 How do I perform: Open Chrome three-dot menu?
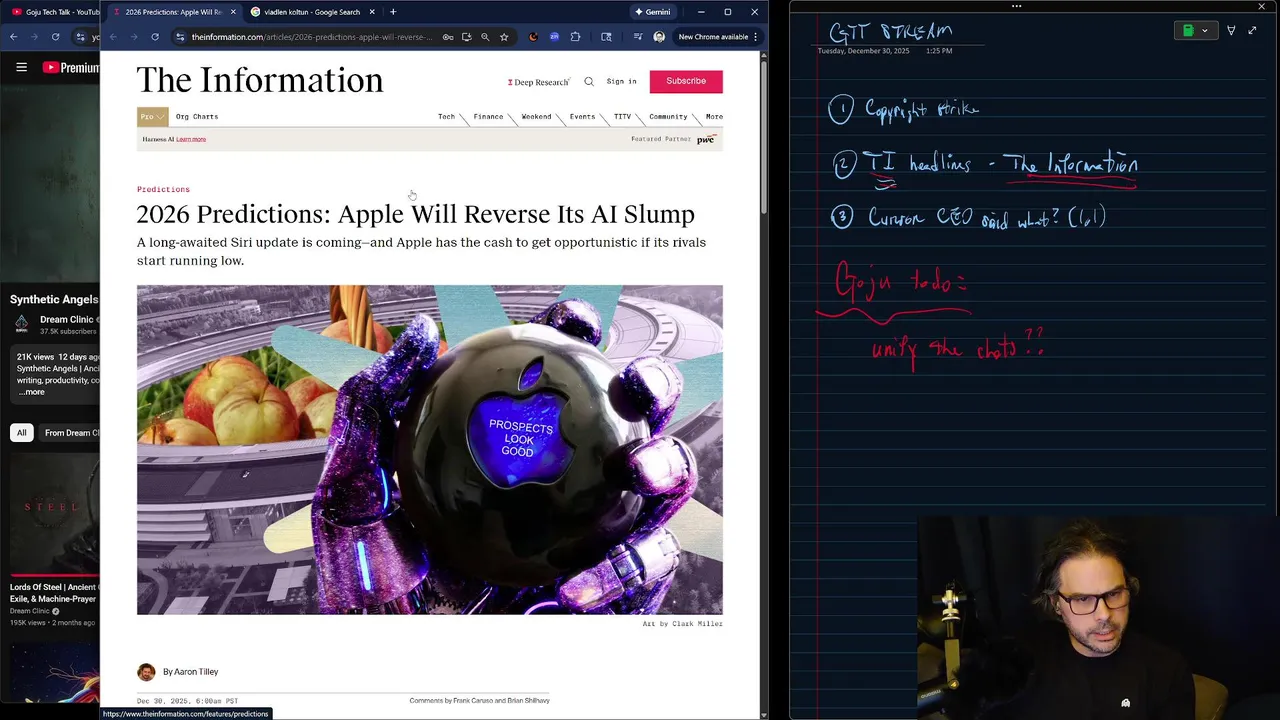[x=755, y=37]
